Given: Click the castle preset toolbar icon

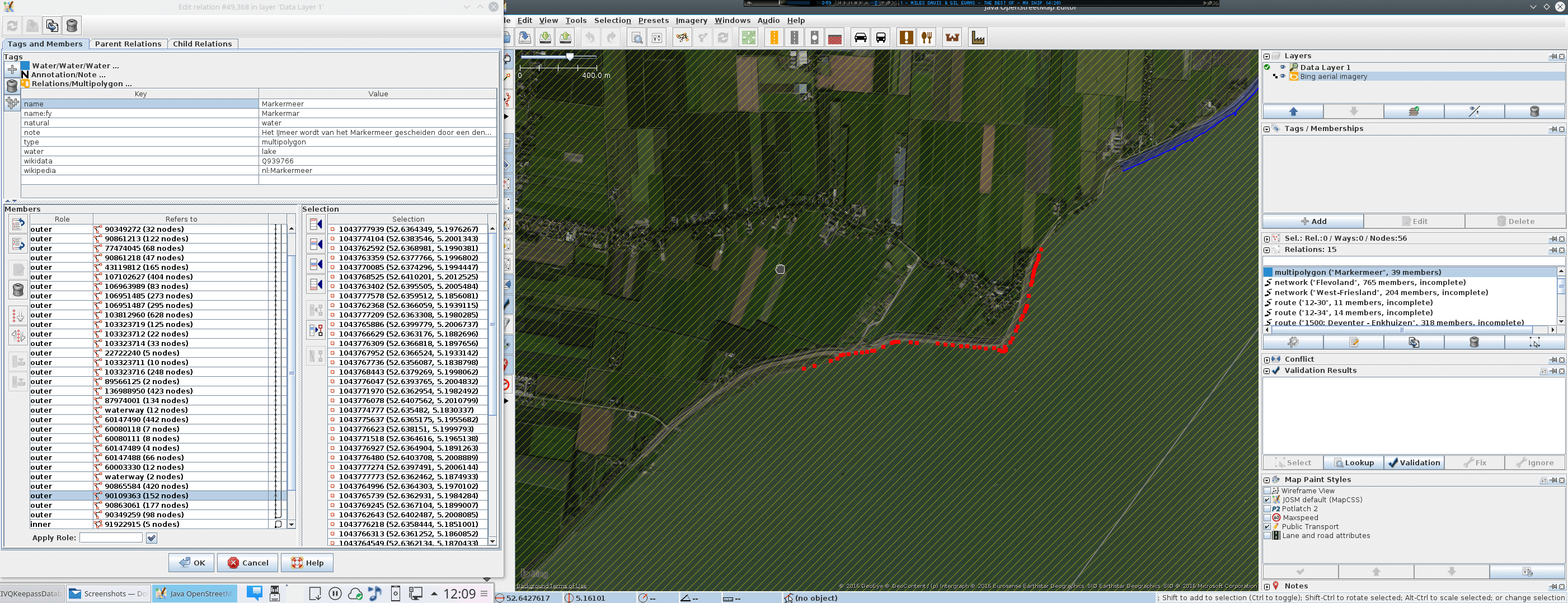Looking at the screenshot, I should [952, 38].
